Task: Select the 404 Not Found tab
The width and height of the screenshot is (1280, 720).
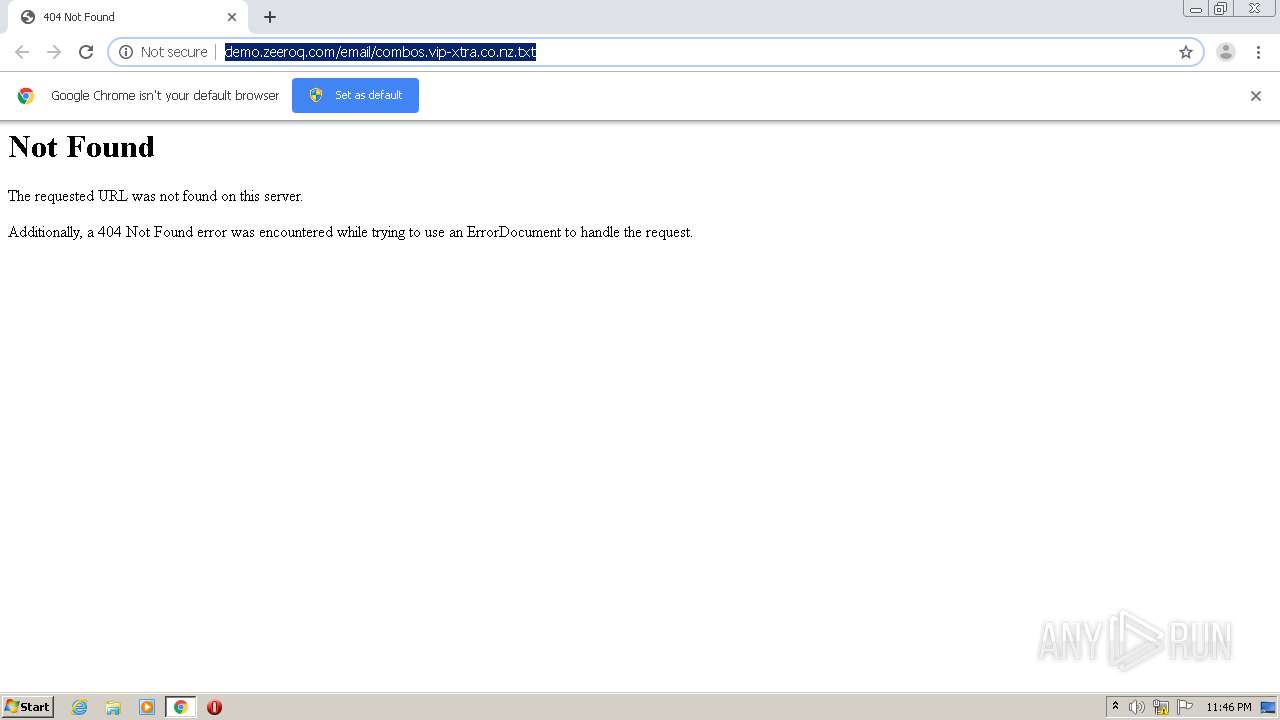Action: 128,17
